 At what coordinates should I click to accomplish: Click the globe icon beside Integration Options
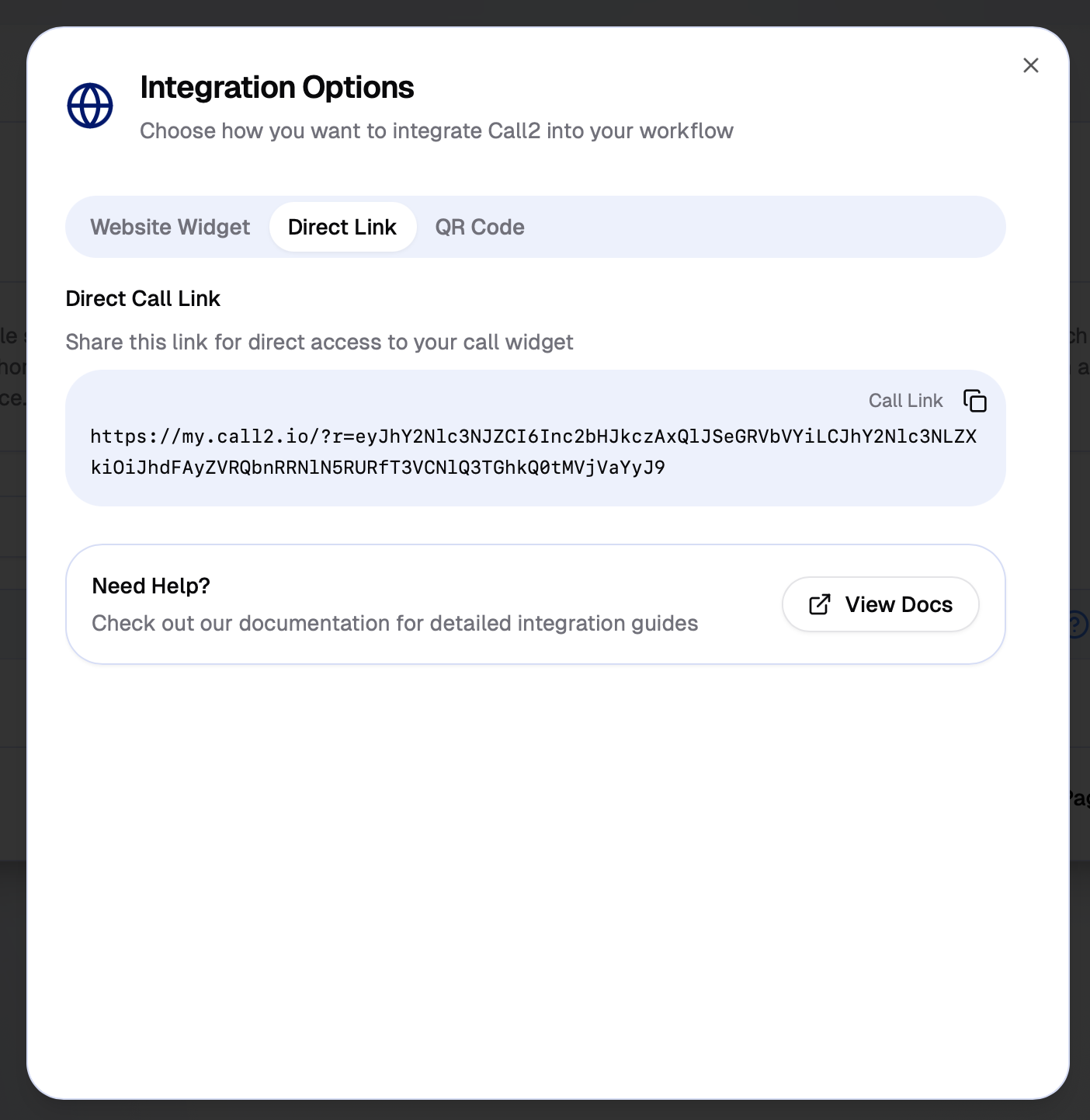[90, 106]
